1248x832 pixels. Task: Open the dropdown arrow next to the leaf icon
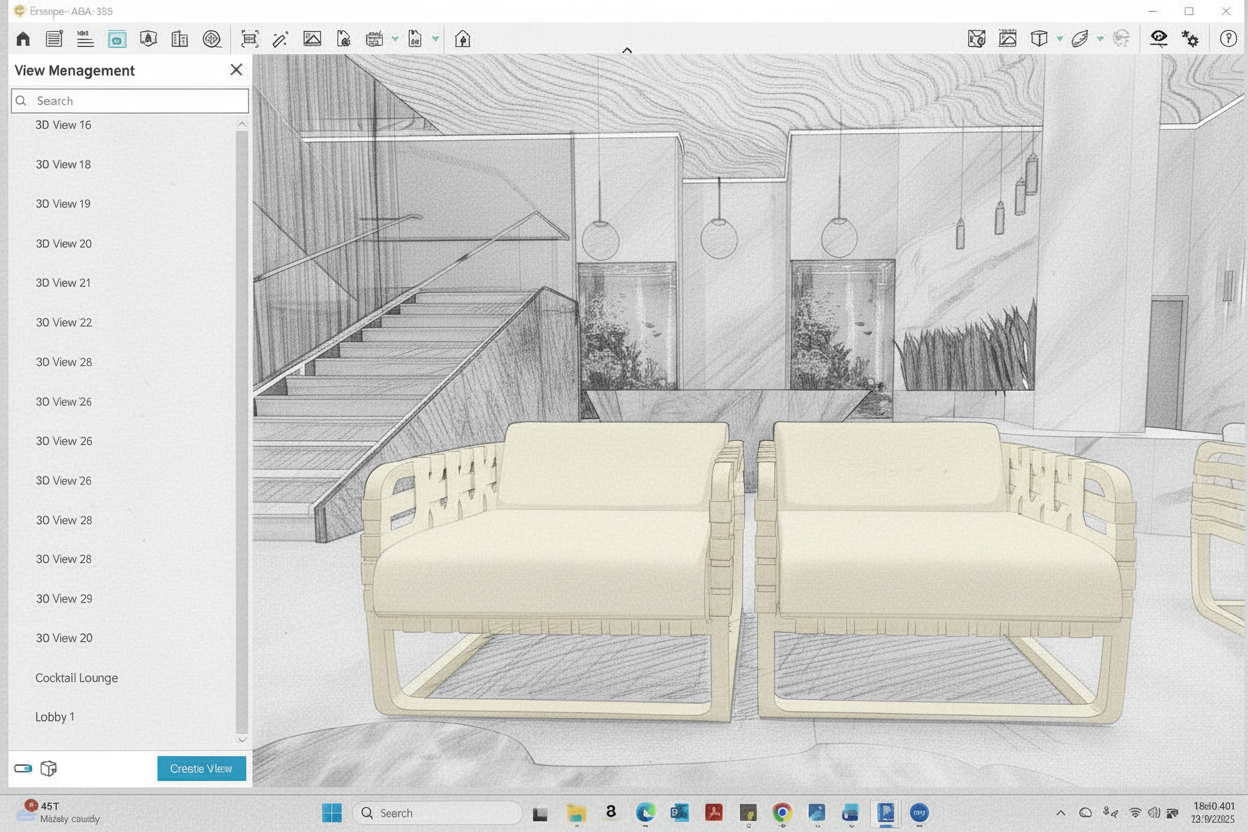(1100, 39)
